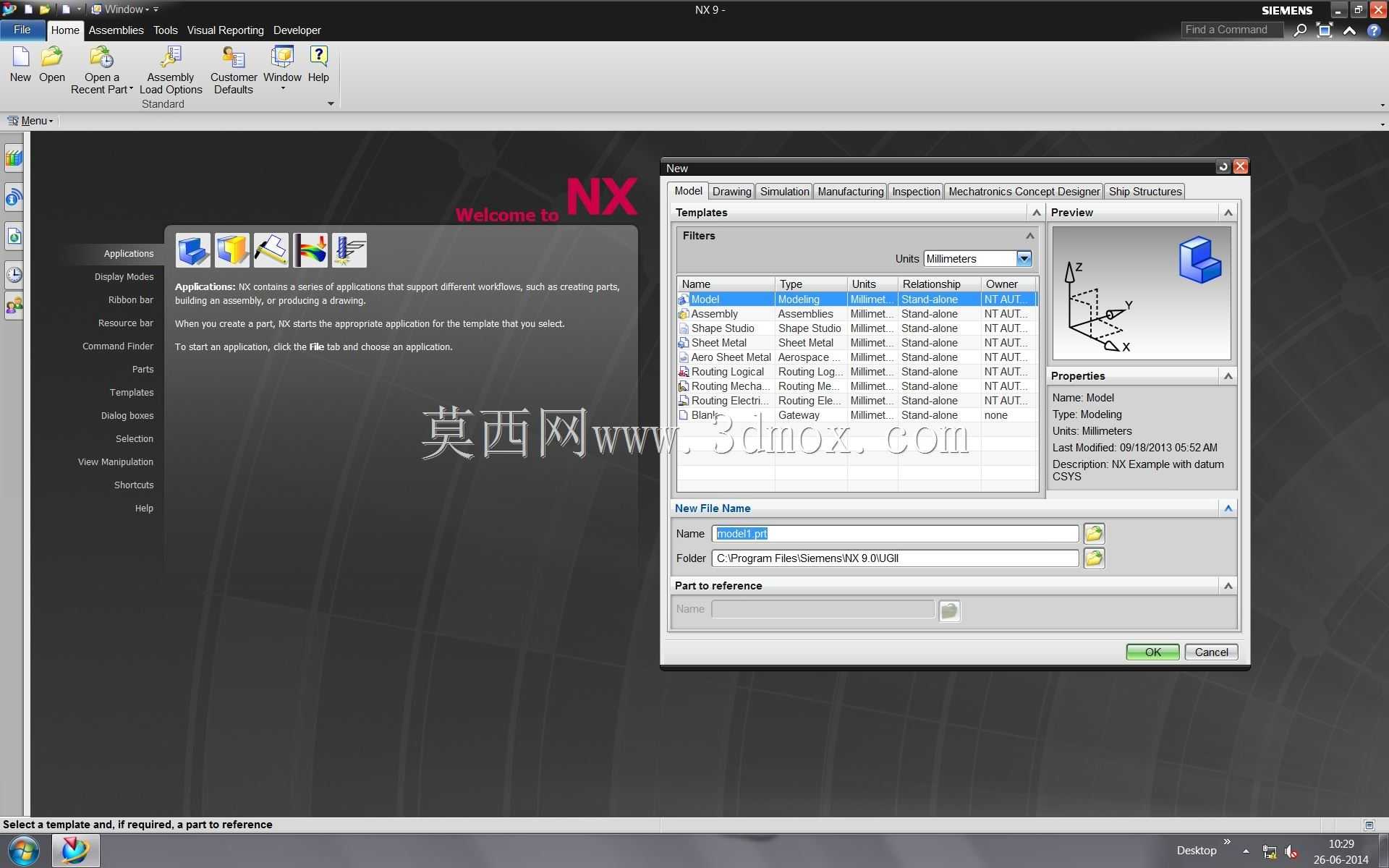The image size is (1389, 868).
Task: Click the NX taskbar application icon
Action: (x=75, y=851)
